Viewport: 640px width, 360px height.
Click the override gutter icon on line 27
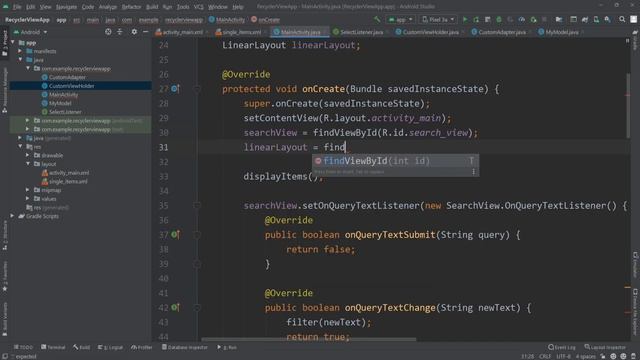click(175, 89)
